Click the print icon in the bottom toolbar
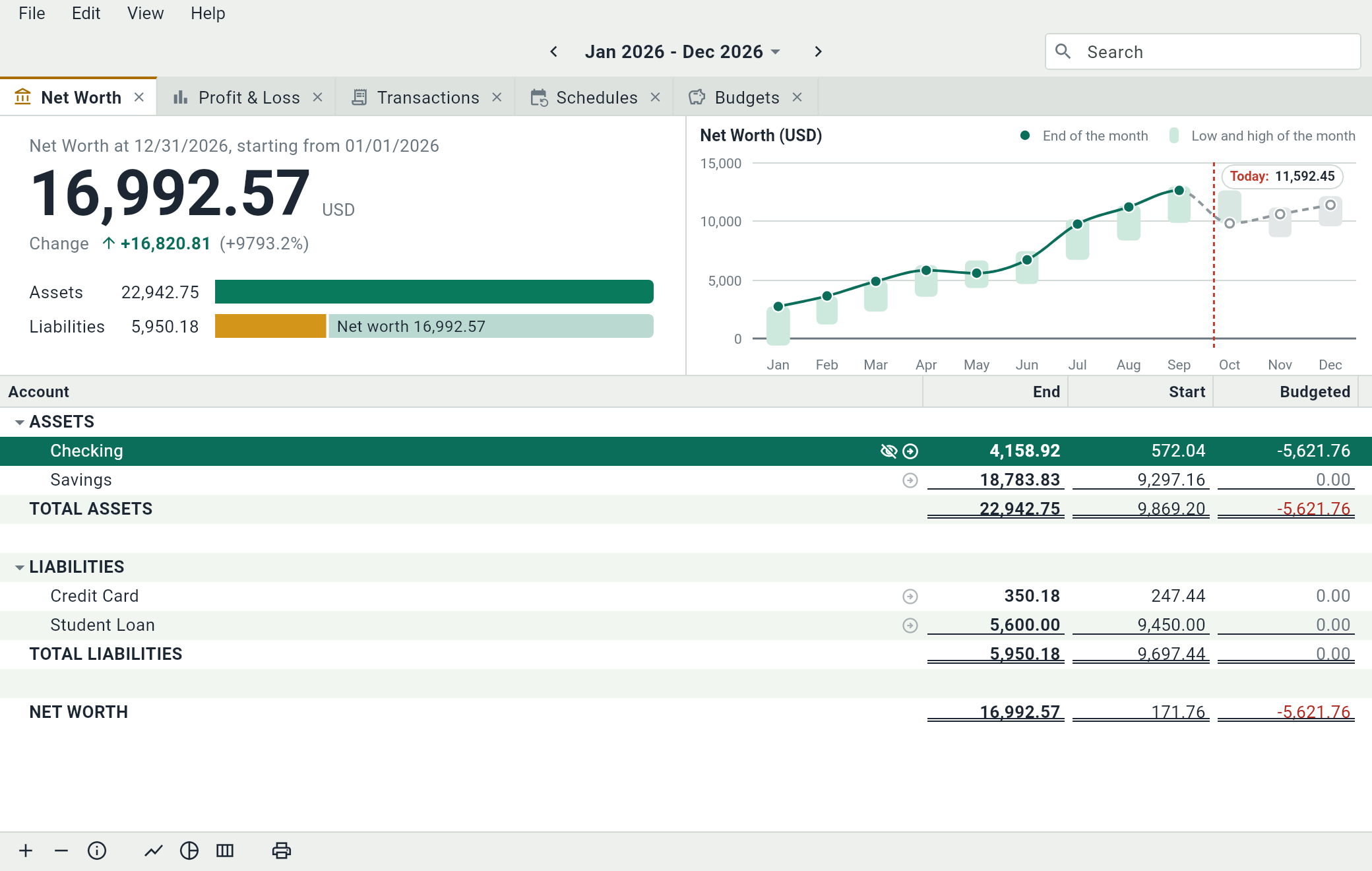1372x871 pixels. 282,851
